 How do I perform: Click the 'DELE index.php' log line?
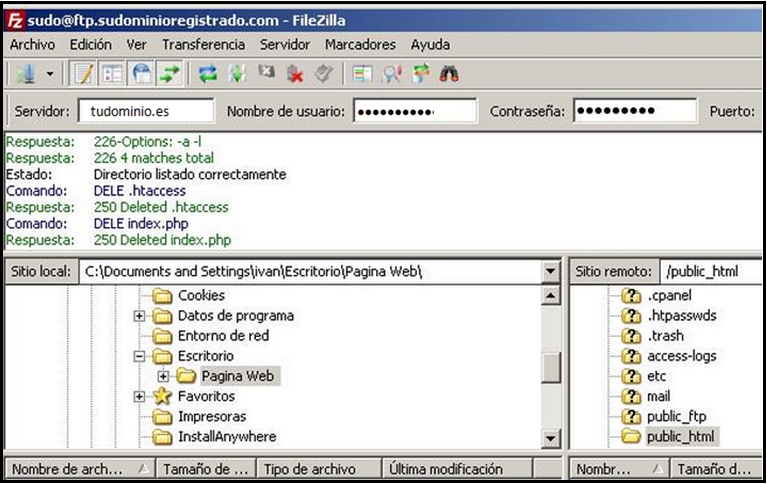tap(141, 224)
